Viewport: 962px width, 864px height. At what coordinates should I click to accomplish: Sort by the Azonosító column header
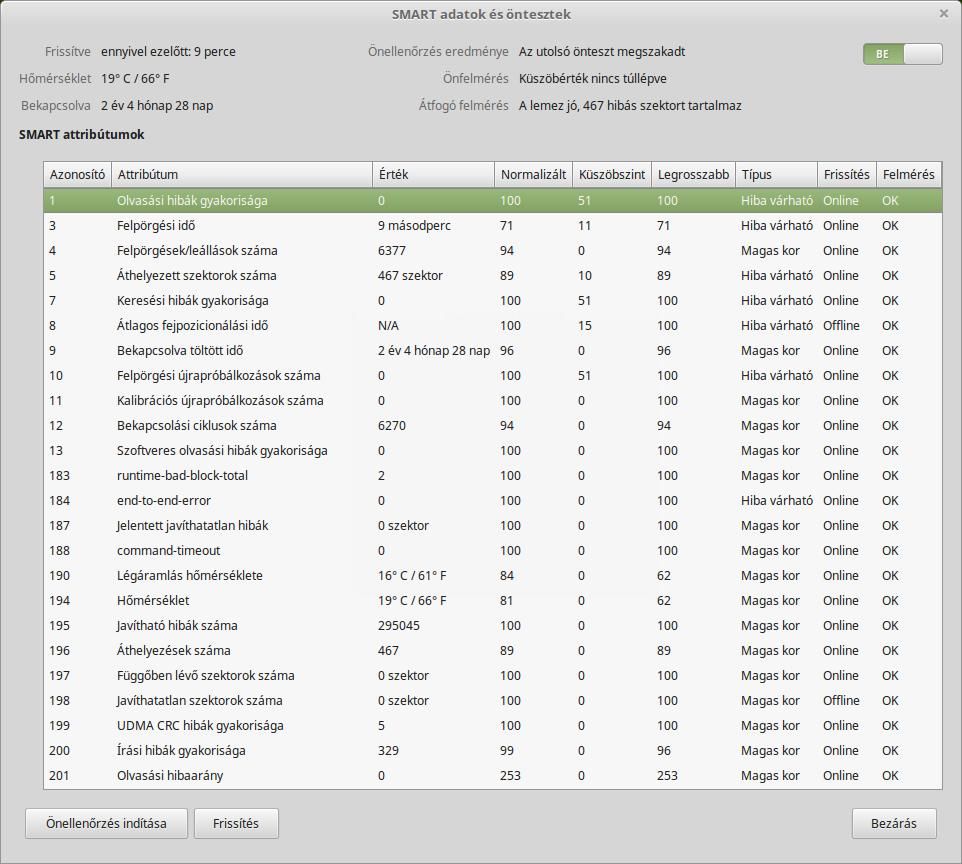tap(77, 174)
